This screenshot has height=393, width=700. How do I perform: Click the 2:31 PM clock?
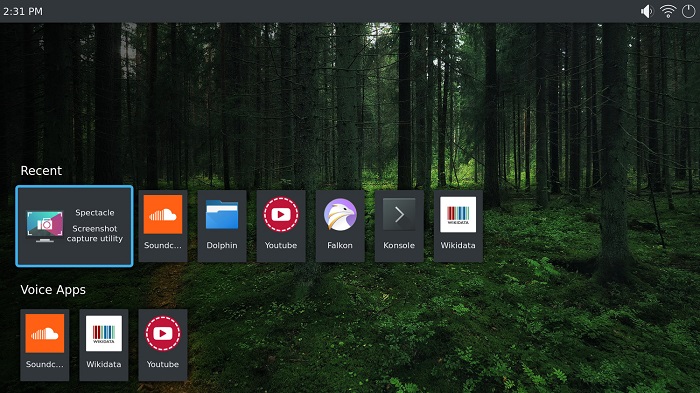[23, 12]
